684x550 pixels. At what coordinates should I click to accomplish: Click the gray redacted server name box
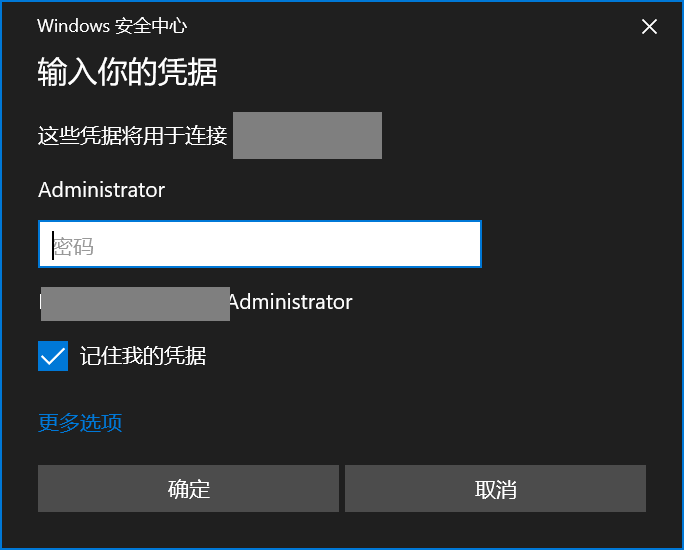click(x=307, y=136)
